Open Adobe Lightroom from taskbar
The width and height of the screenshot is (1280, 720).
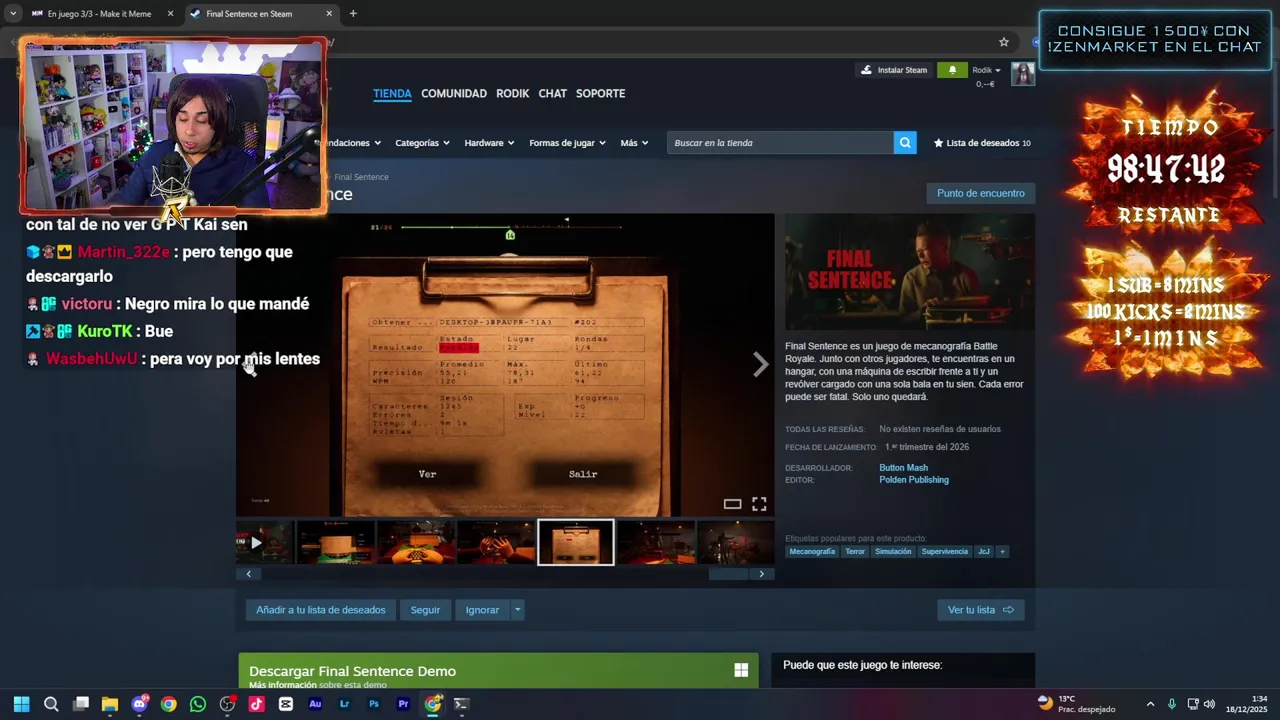click(x=344, y=704)
